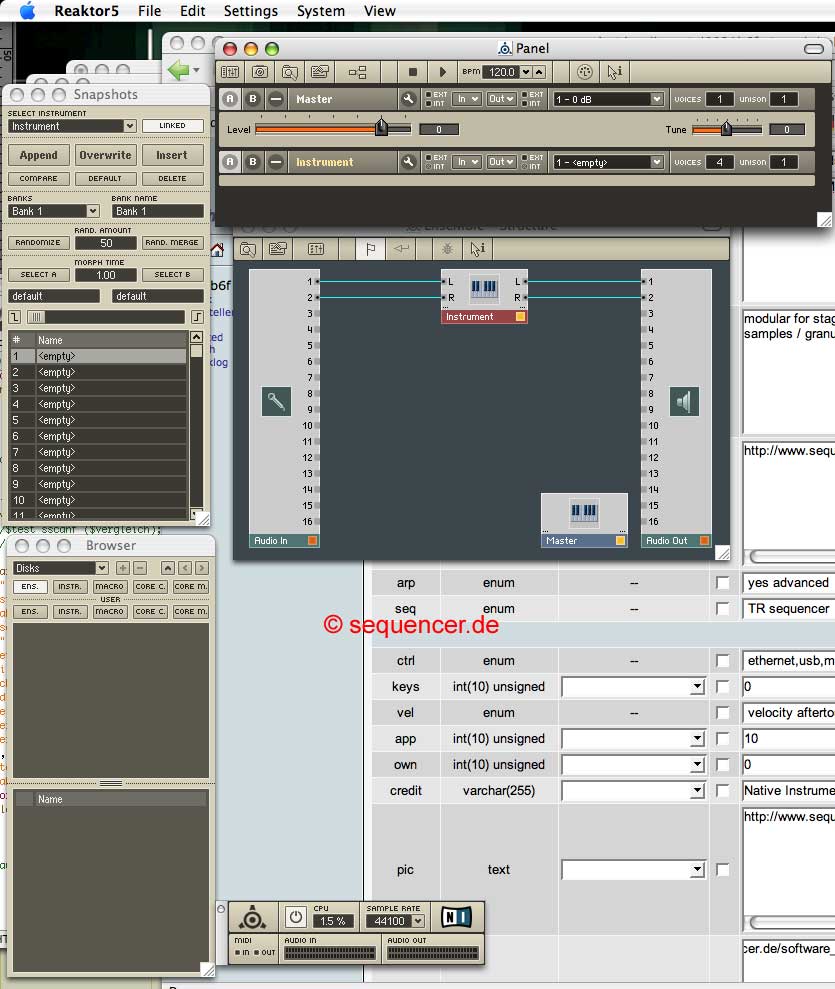This screenshot has height=989, width=835.
Task: Open the View menu
Action: [380, 11]
